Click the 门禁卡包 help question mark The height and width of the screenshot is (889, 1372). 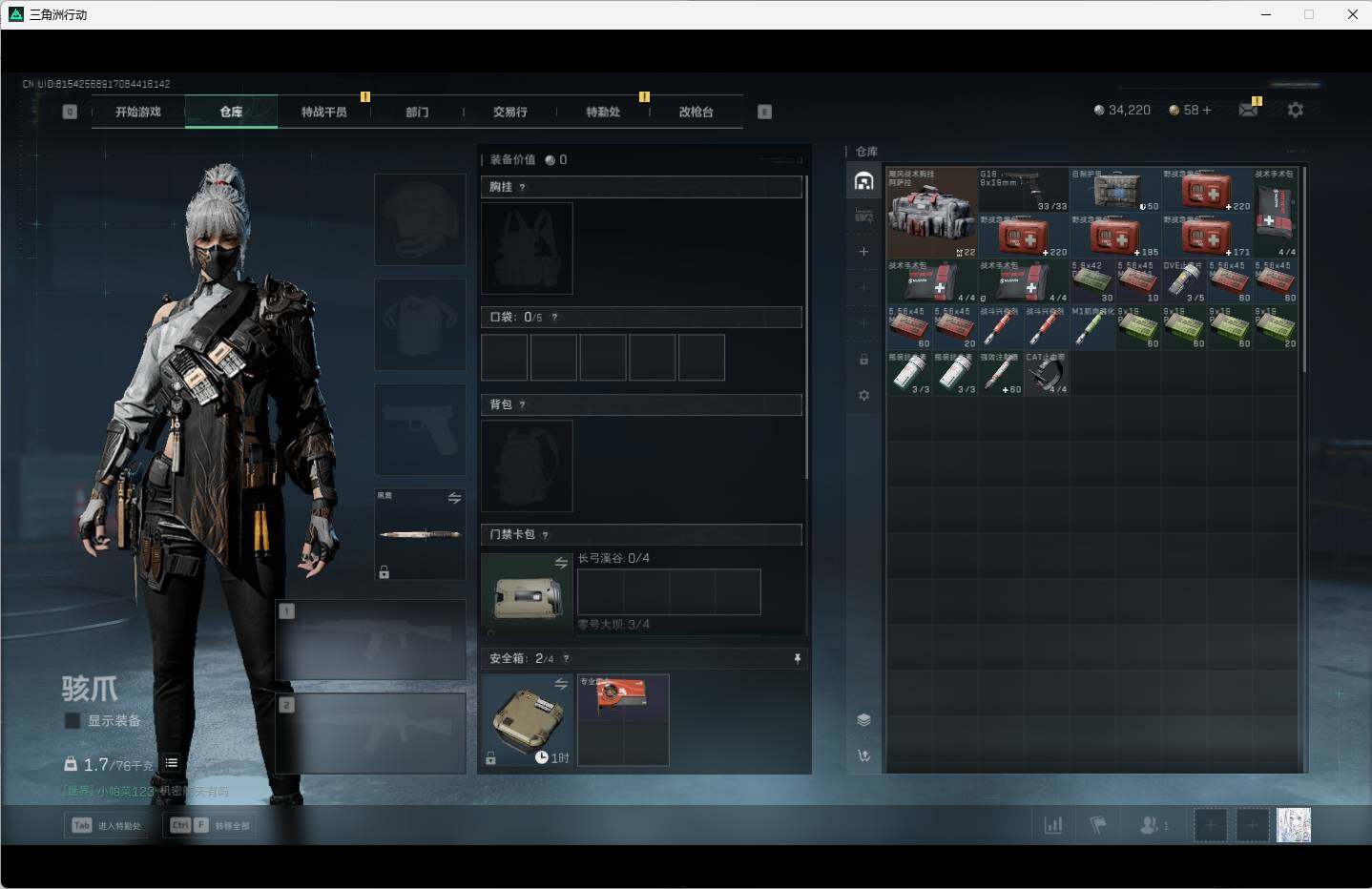coord(545,534)
